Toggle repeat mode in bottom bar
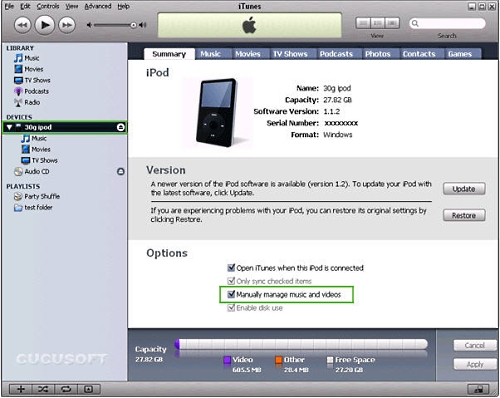This screenshot has height=398, width=500. pyautogui.click(x=66, y=389)
